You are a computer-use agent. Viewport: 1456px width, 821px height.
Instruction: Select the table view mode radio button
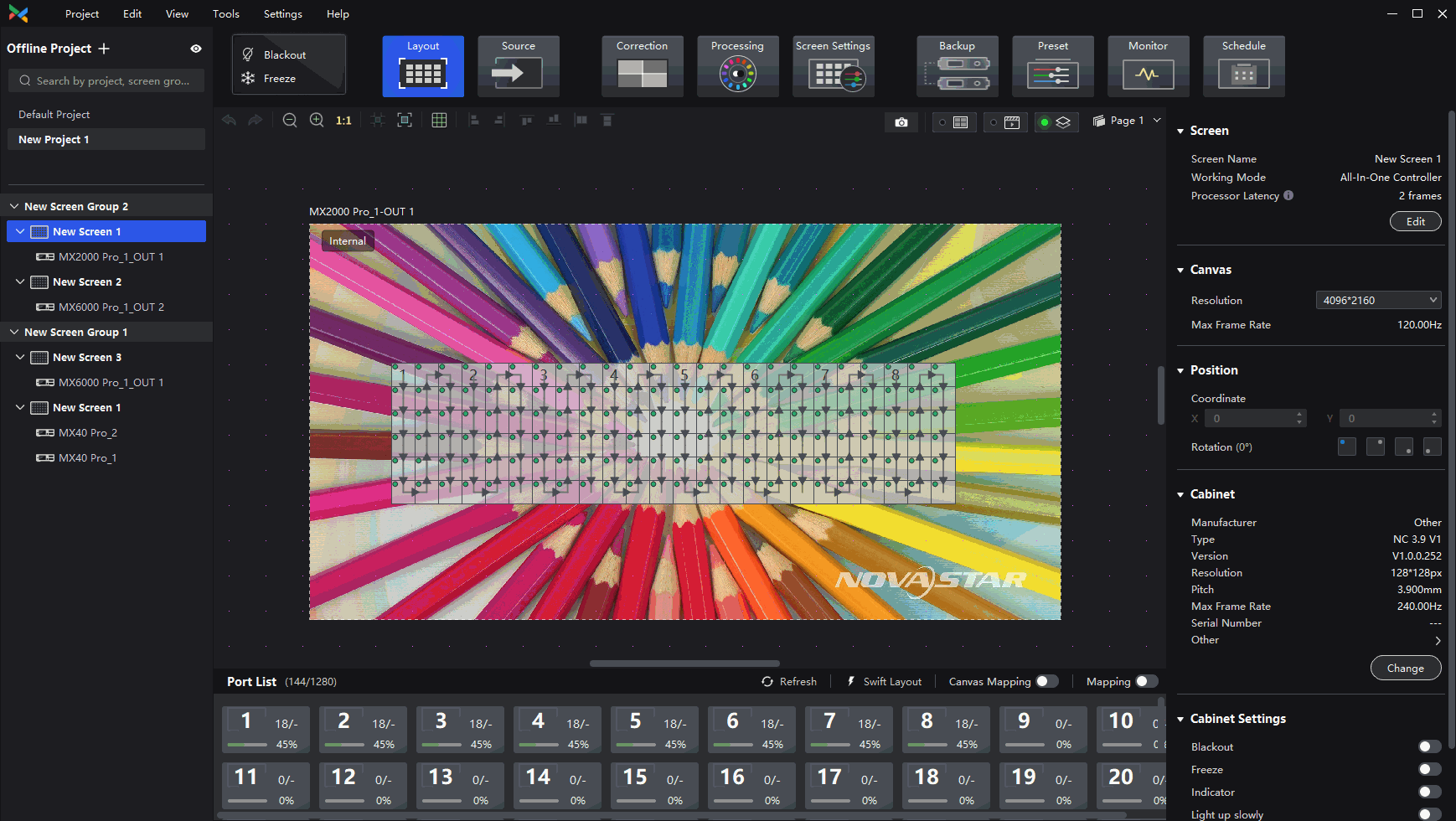pyautogui.click(x=942, y=122)
